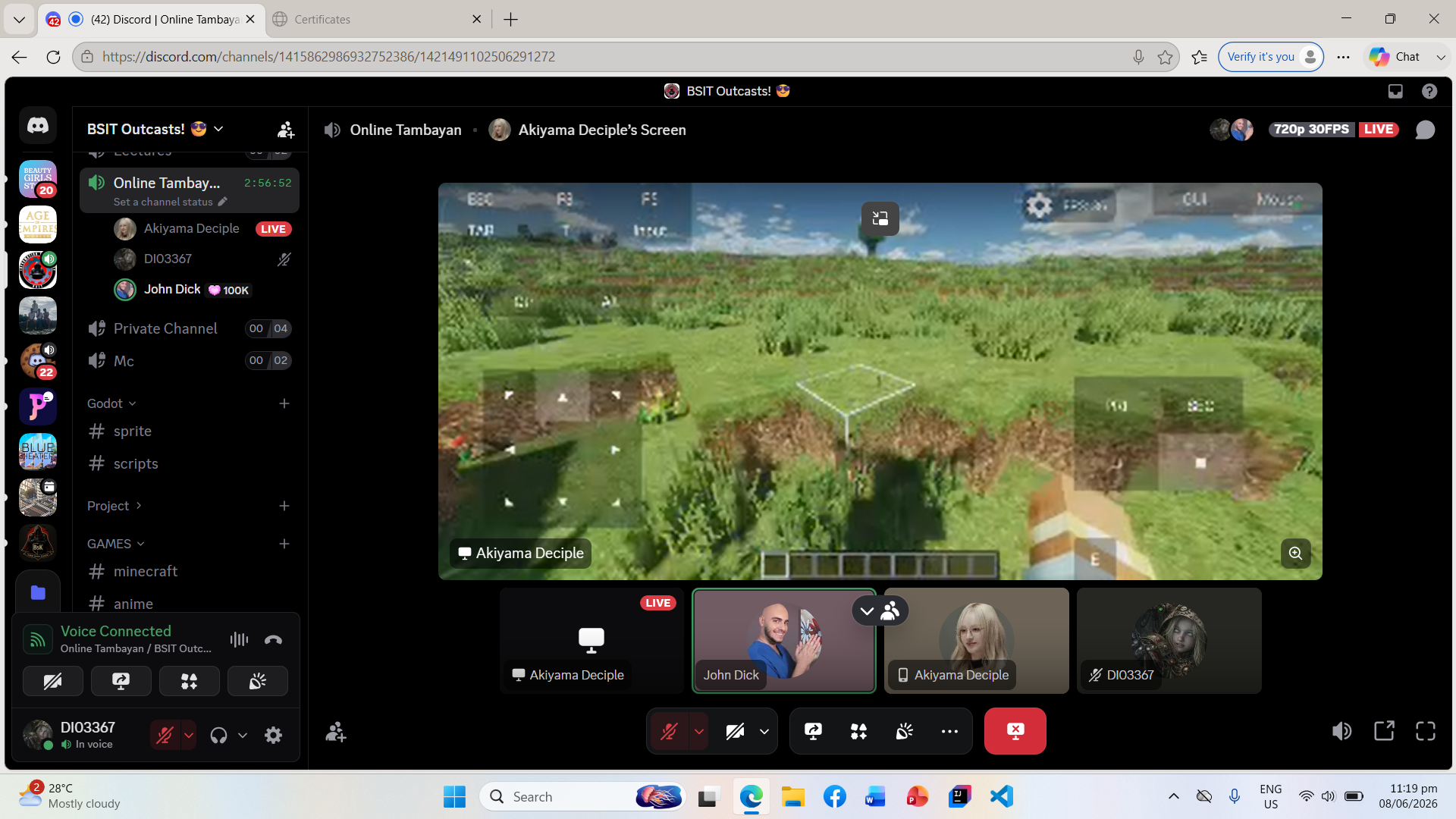Open the Windows Start menu

coord(454,796)
